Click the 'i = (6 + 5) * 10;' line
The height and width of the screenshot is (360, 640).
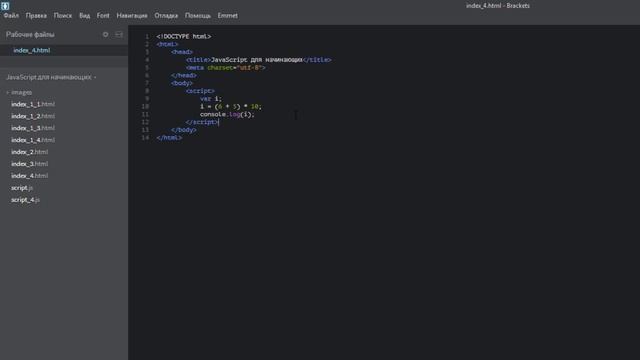(231, 107)
